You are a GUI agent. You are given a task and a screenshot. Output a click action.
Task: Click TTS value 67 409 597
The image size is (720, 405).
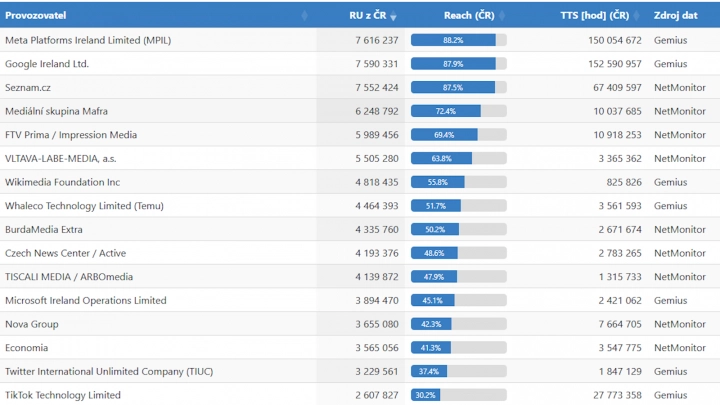tap(617, 87)
